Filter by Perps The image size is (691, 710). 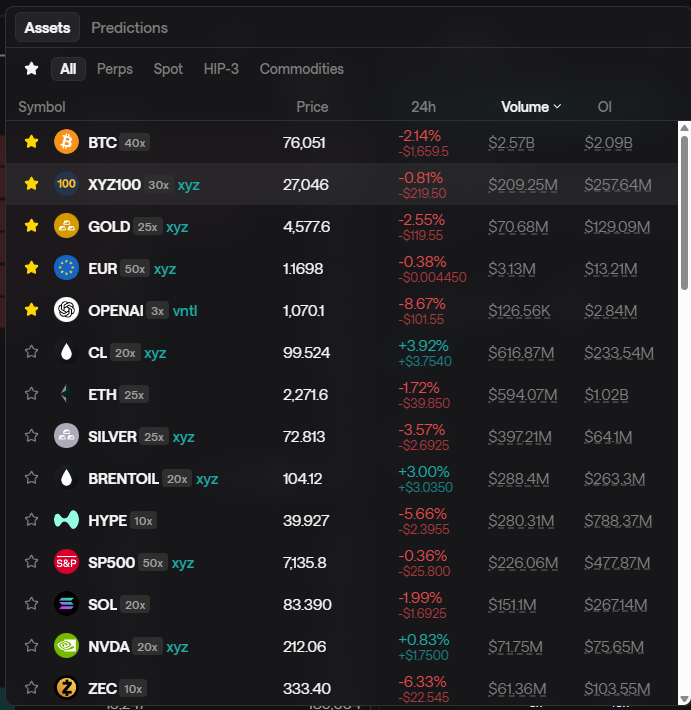[115, 69]
